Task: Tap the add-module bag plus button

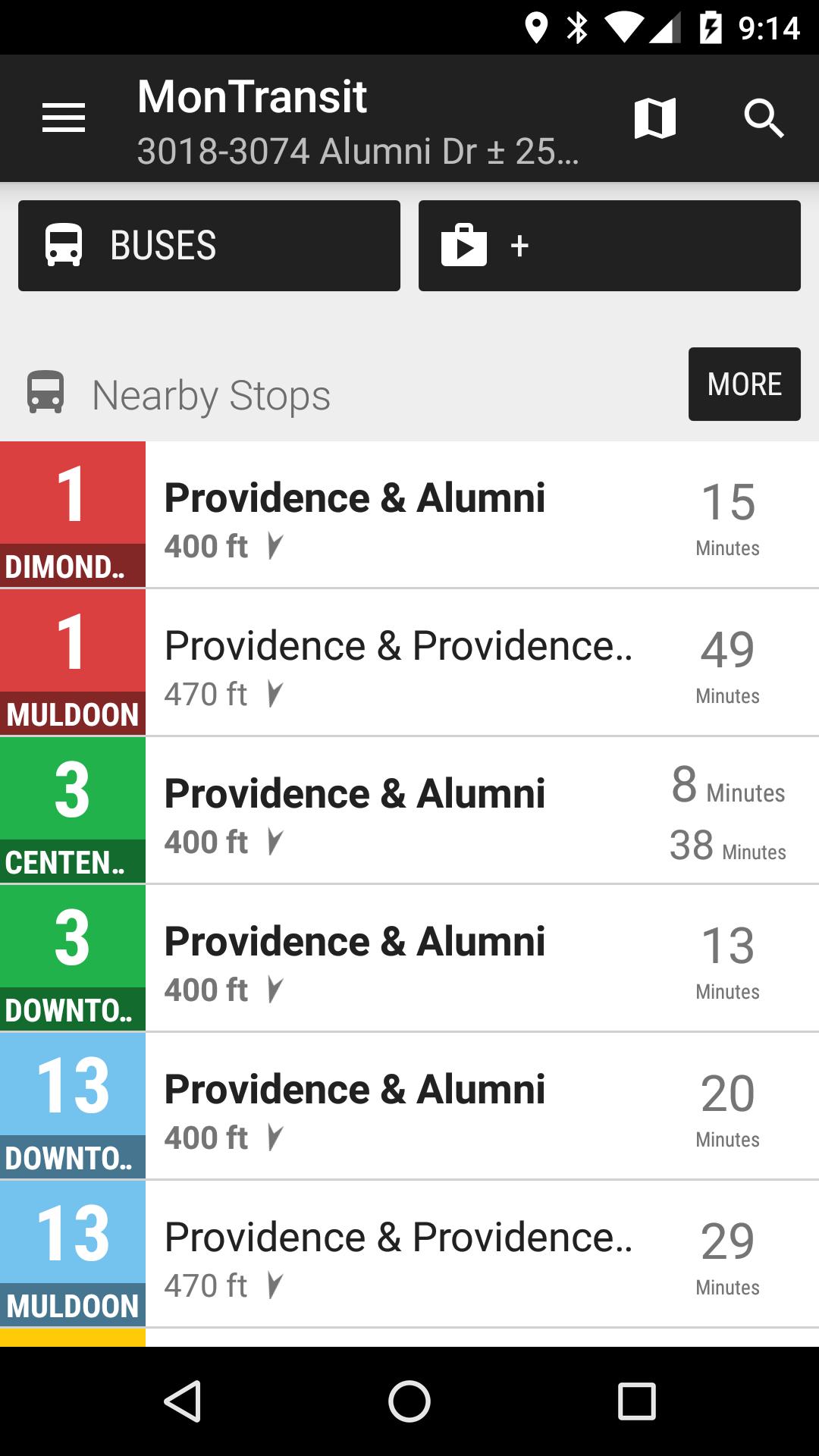Action: 609,246
